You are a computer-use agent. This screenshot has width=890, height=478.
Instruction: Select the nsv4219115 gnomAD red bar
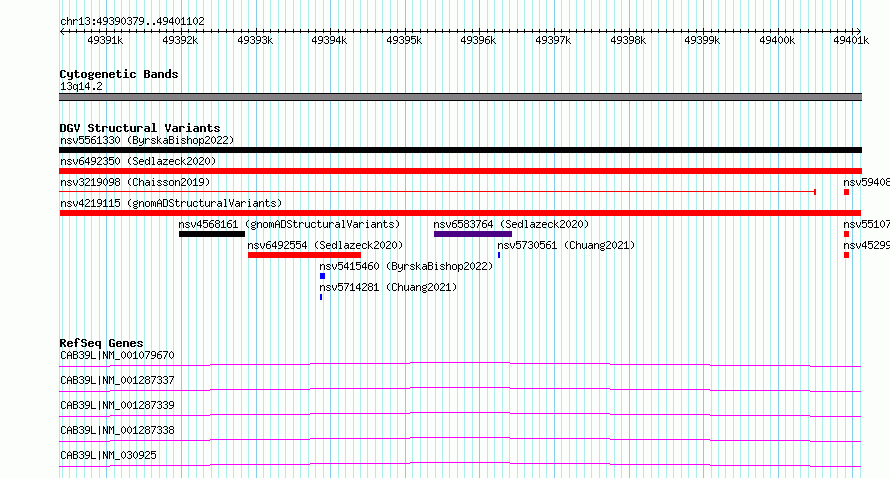click(x=460, y=213)
